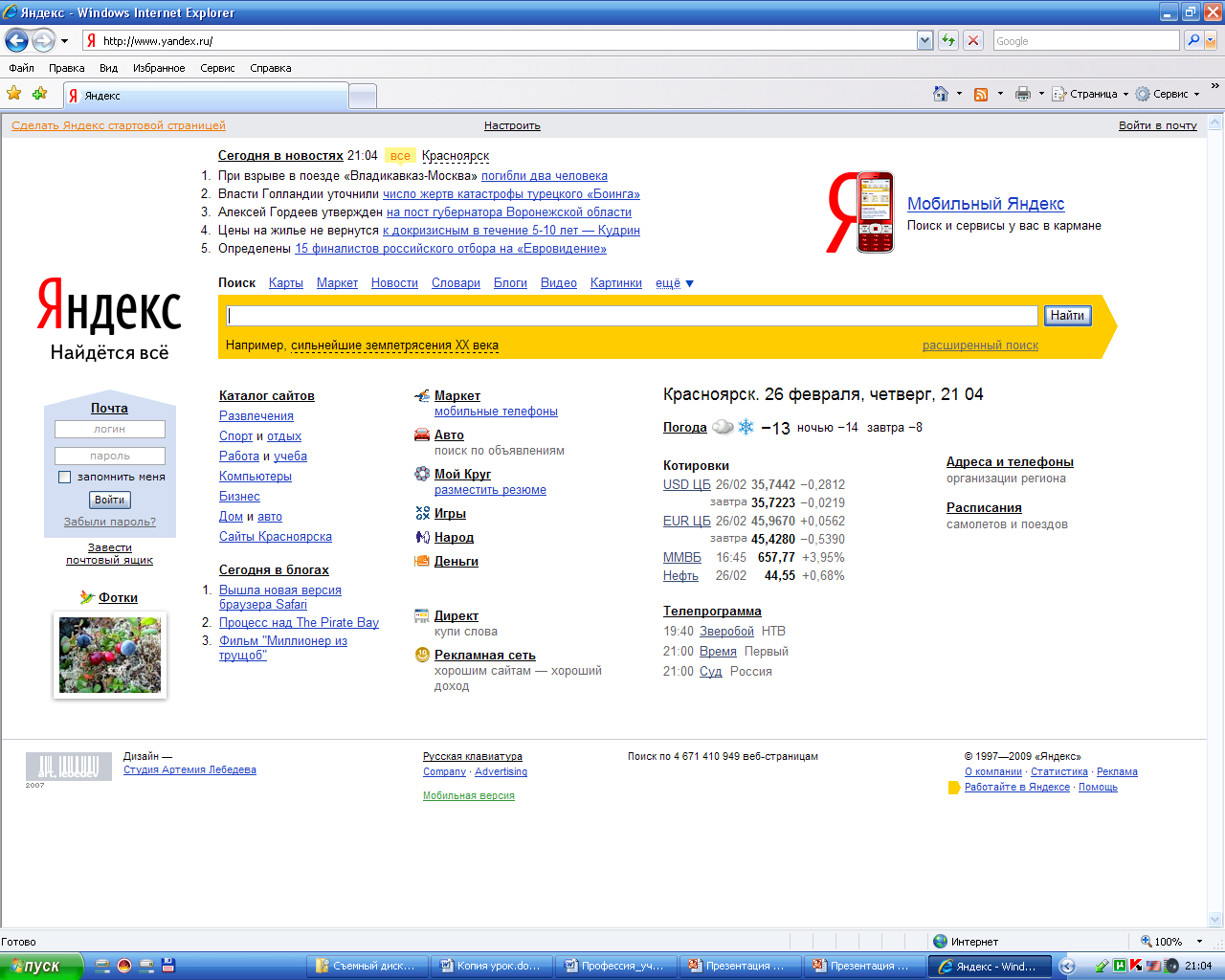
Task: Open the Правка menu
Action: click(67, 68)
